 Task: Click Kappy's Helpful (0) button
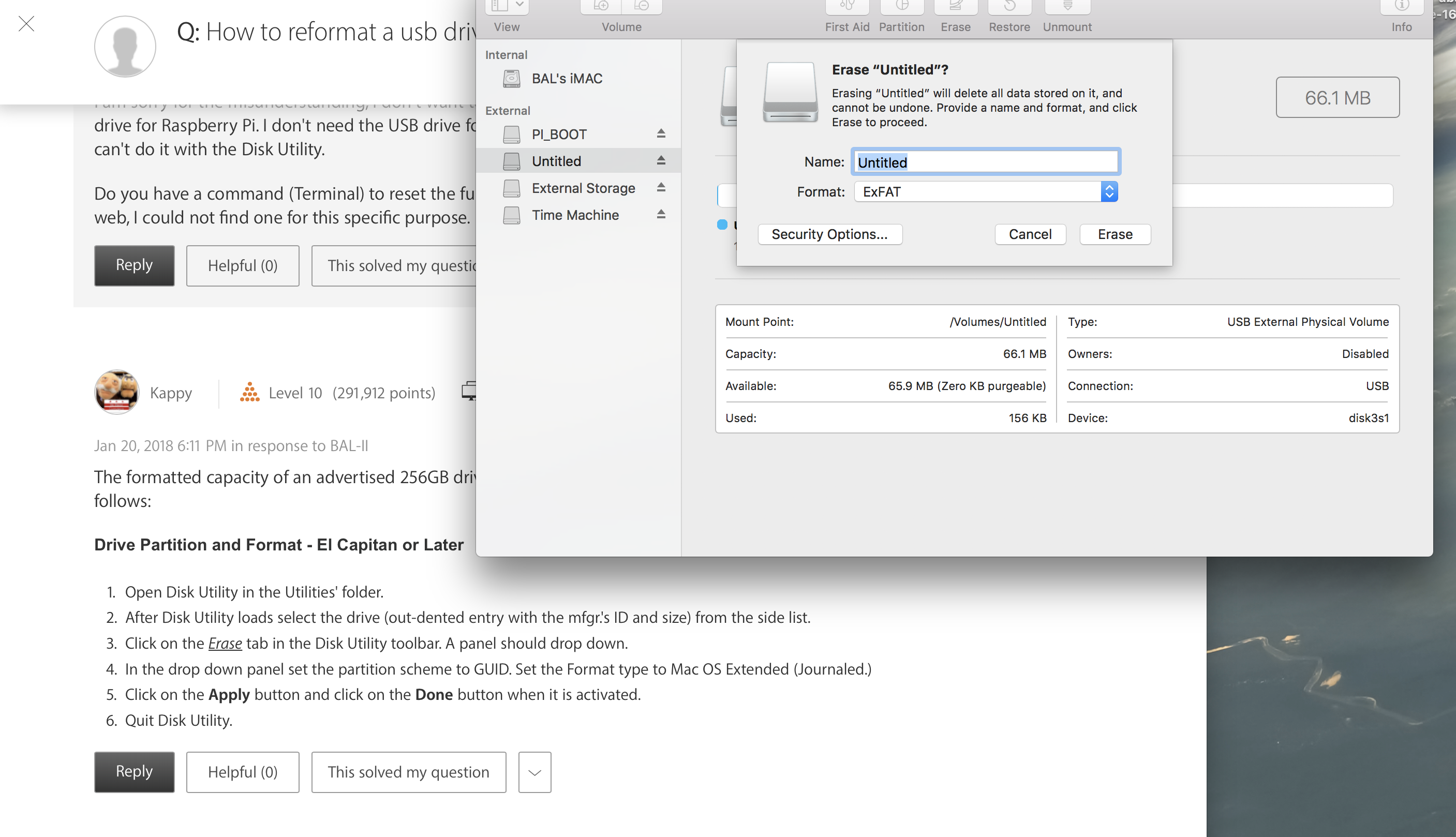[242, 772]
